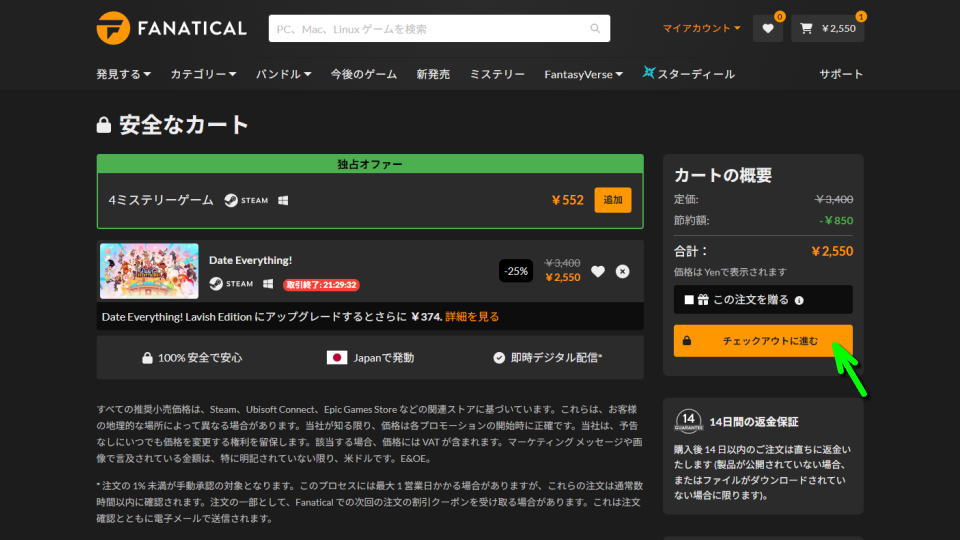The width and height of the screenshot is (960, 540).
Task: Focus the game search input field
Action: [439, 28]
